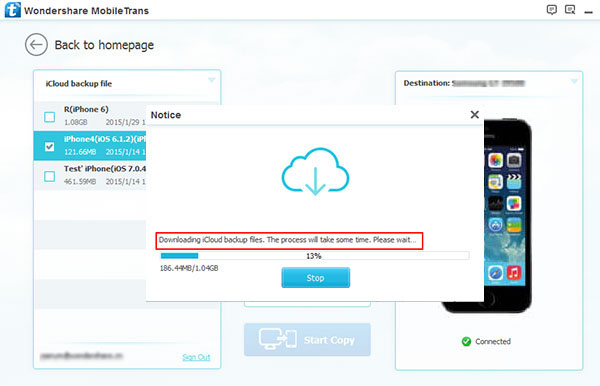The height and width of the screenshot is (386, 600).
Task: Click the Connected status label
Action: pos(493,341)
